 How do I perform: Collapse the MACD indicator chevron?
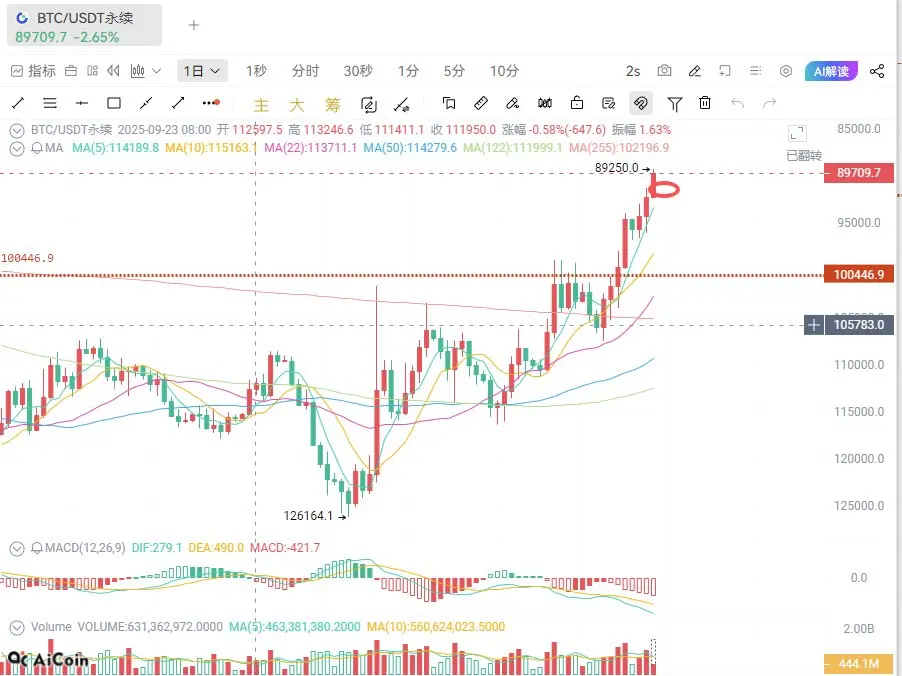(x=17, y=549)
